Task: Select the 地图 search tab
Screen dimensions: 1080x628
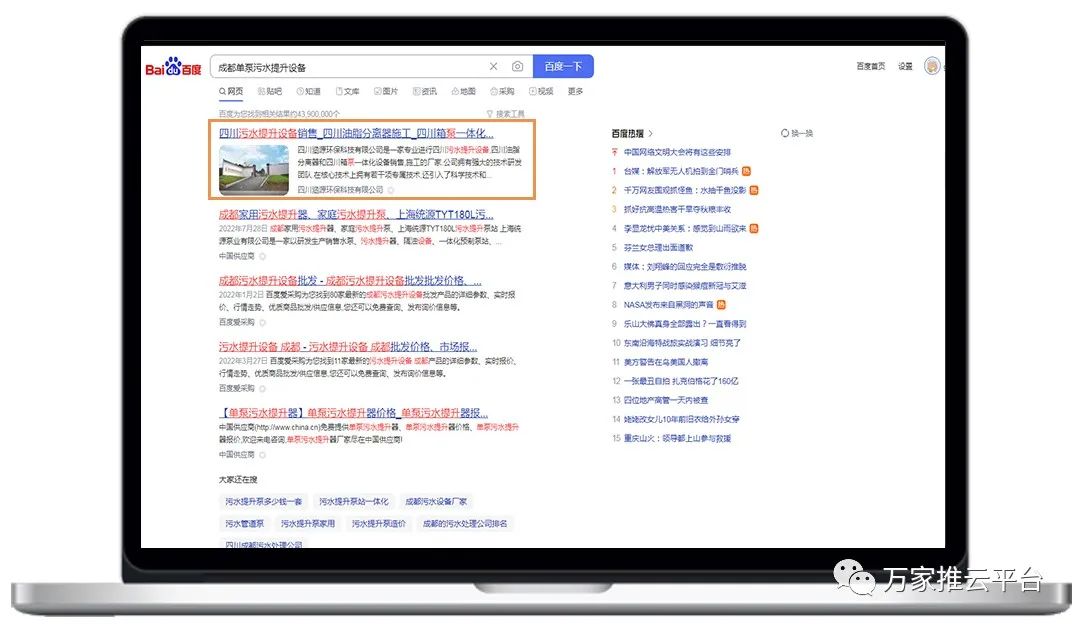Action: click(x=462, y=92)
